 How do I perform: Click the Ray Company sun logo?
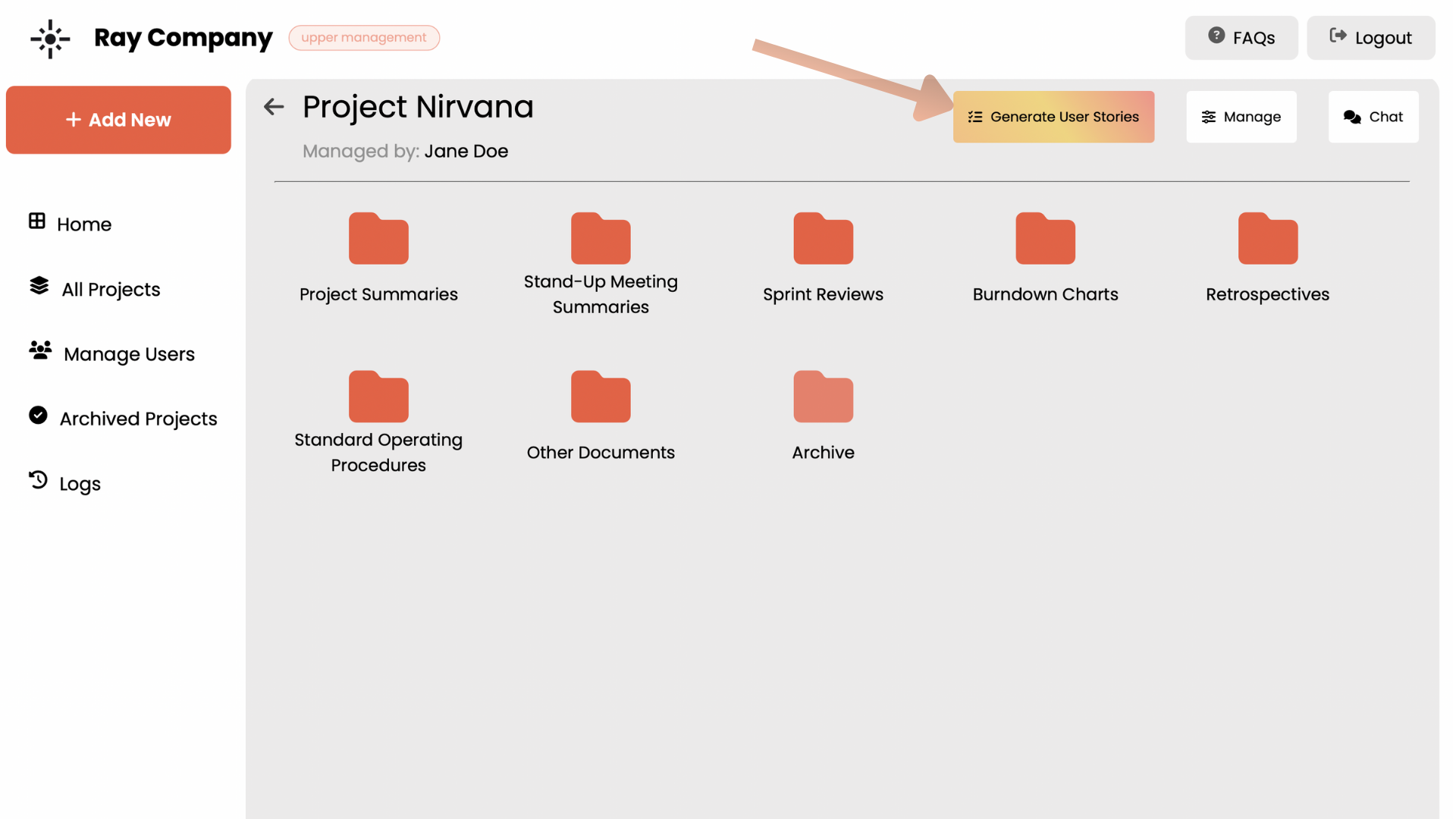[x=50, y=39]
